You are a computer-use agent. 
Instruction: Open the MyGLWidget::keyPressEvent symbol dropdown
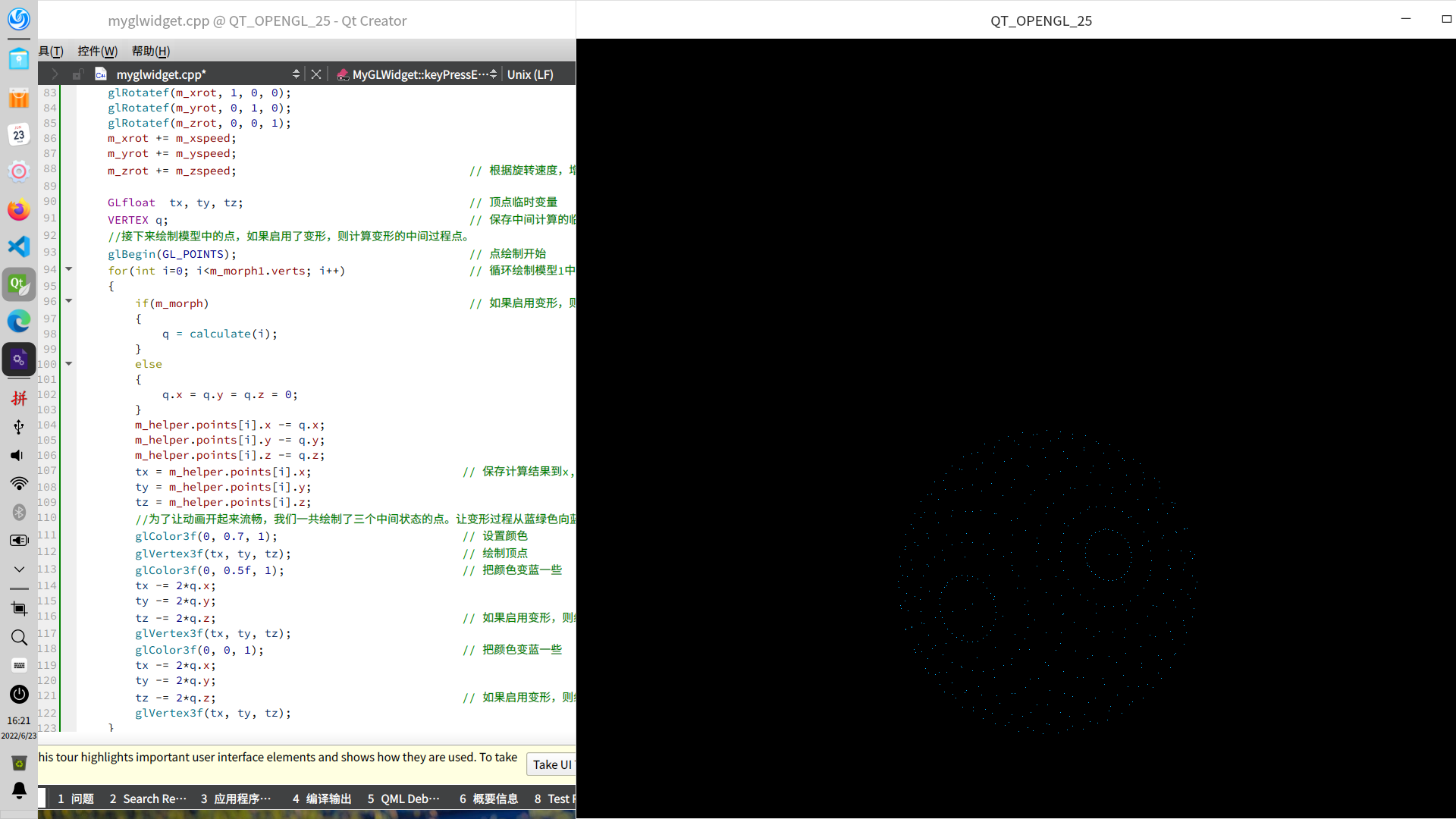tap(419, 74)
